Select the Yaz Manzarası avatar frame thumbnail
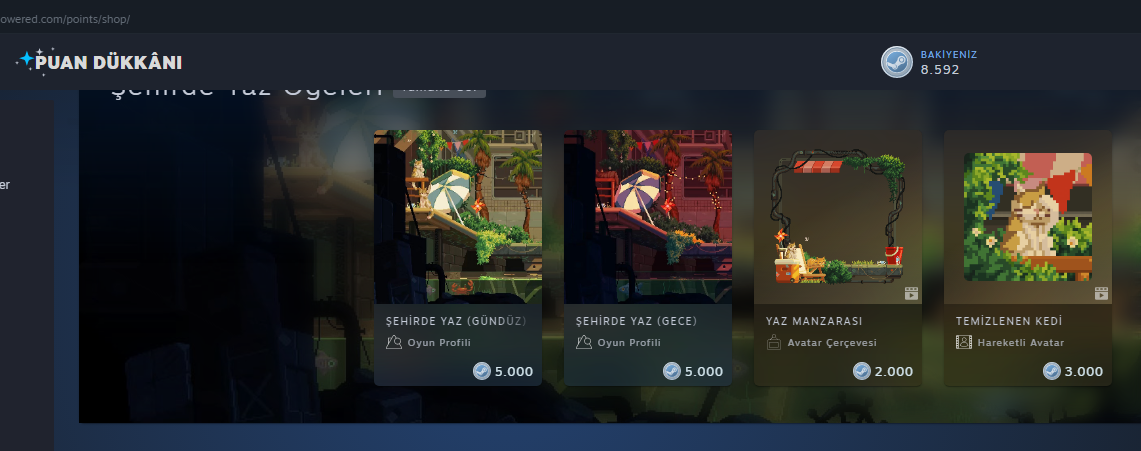Viewport: 1141px width, 451px height. coord(838,217)
